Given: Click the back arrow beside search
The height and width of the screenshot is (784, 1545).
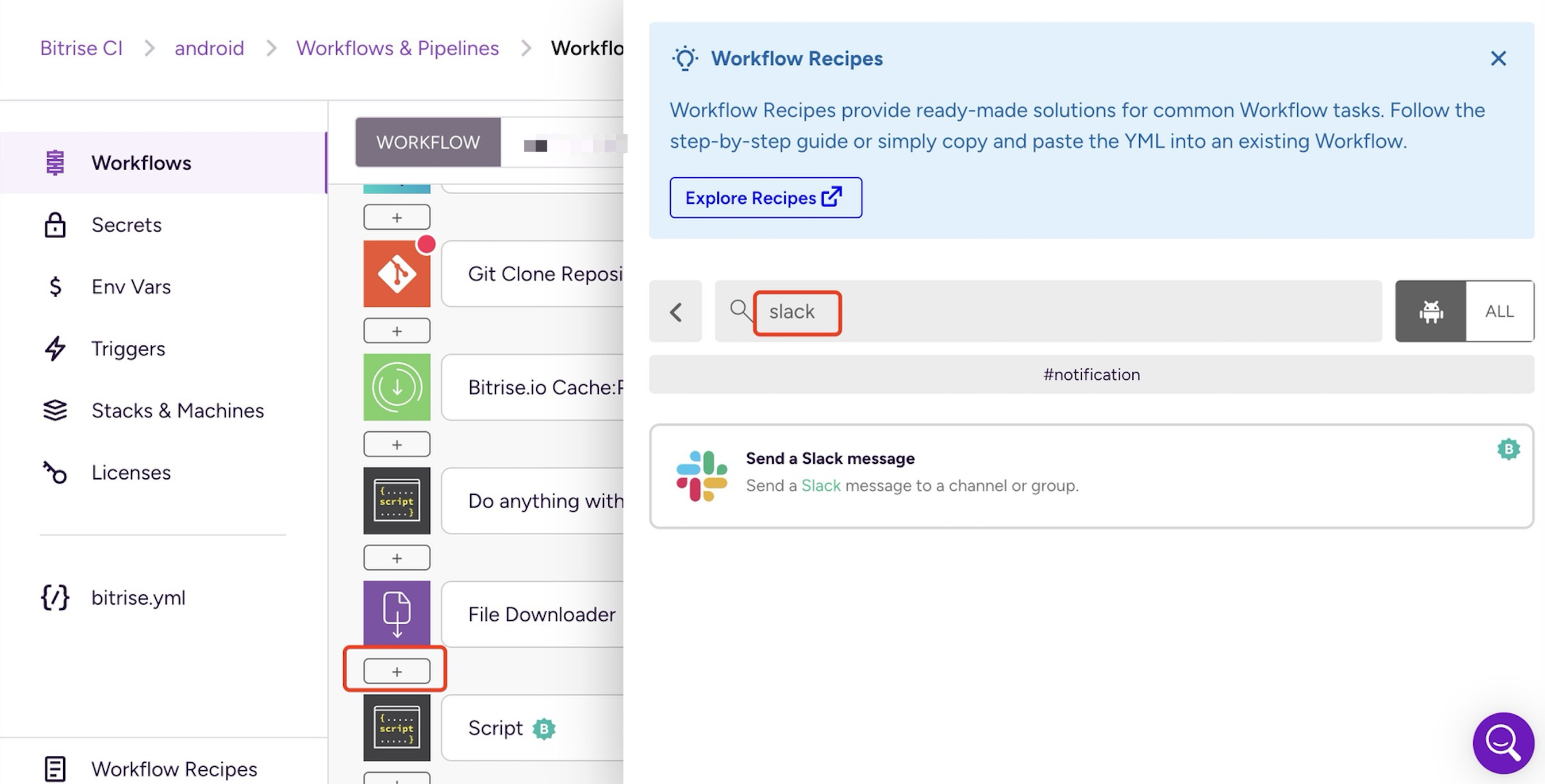Looking at the screenshot, I should point(675,312).
